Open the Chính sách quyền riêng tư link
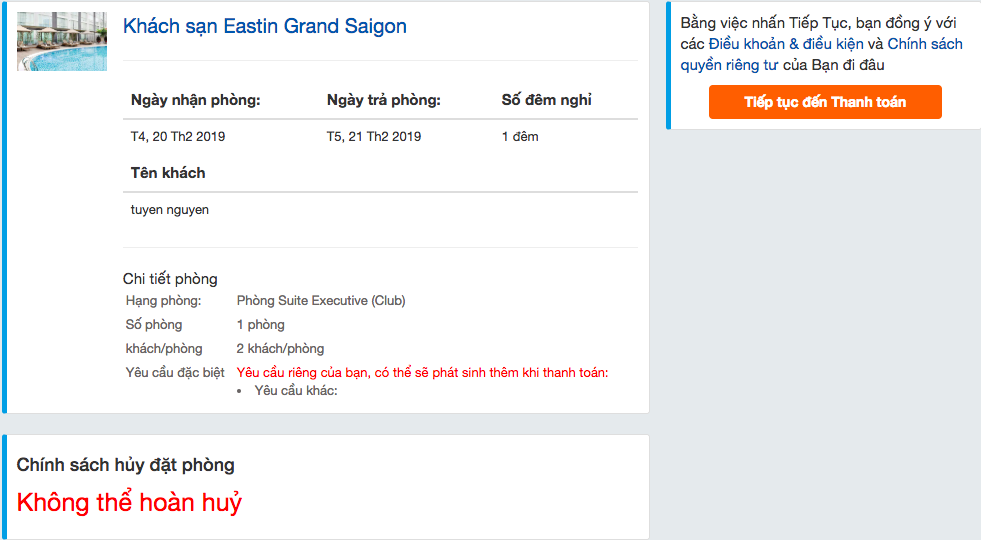The image size is (981, 540). 924,44
